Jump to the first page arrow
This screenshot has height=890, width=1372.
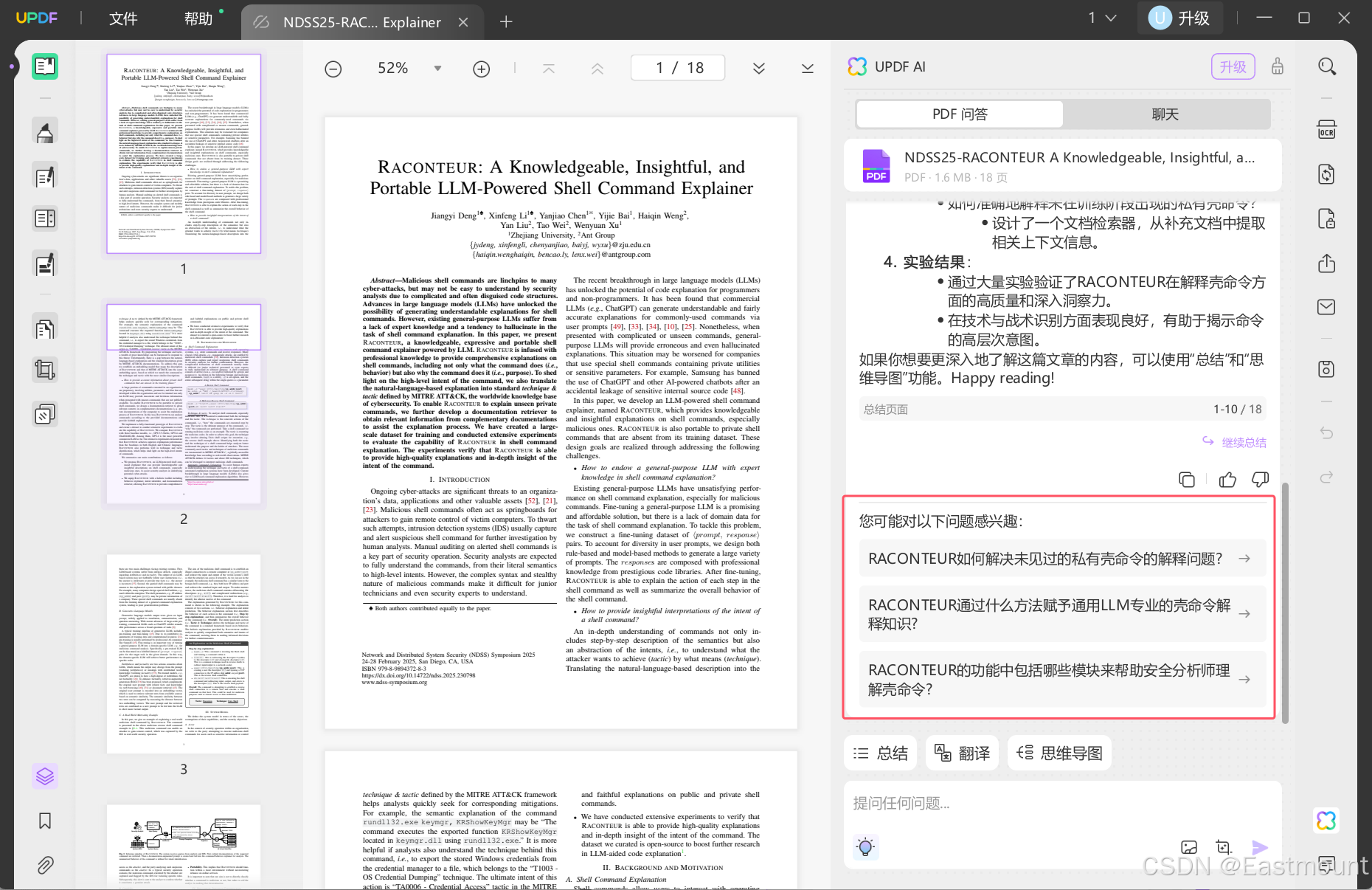(x=549, y=69)
